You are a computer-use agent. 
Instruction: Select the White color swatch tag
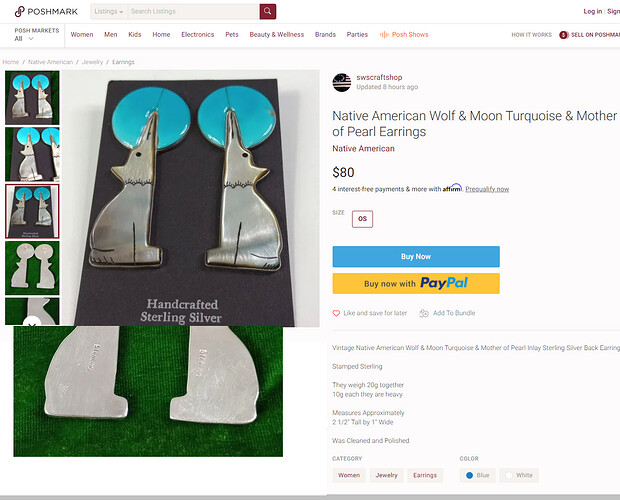pos(519,475)
